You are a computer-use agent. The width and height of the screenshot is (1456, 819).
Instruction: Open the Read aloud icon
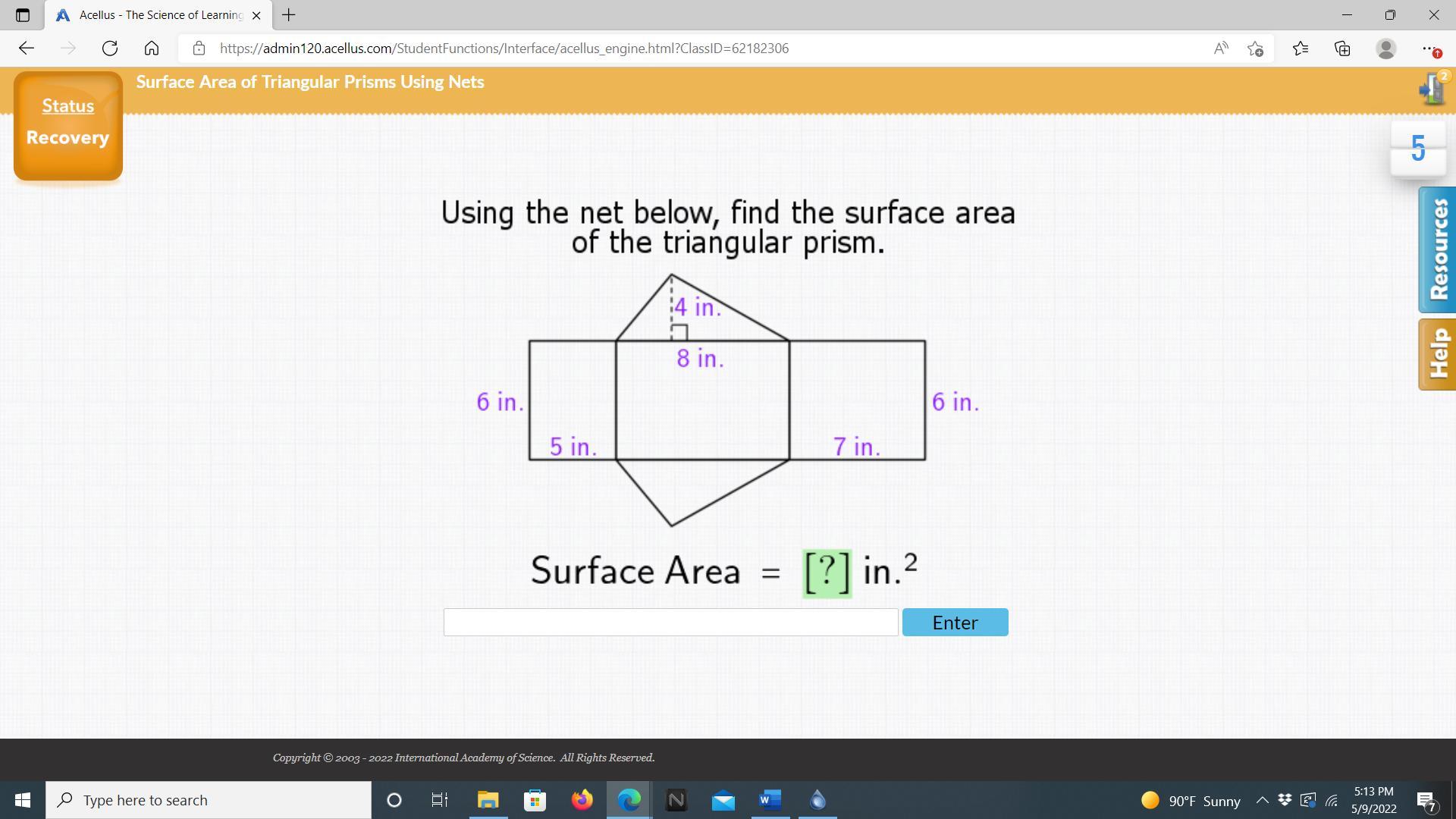coord(1220,49)
